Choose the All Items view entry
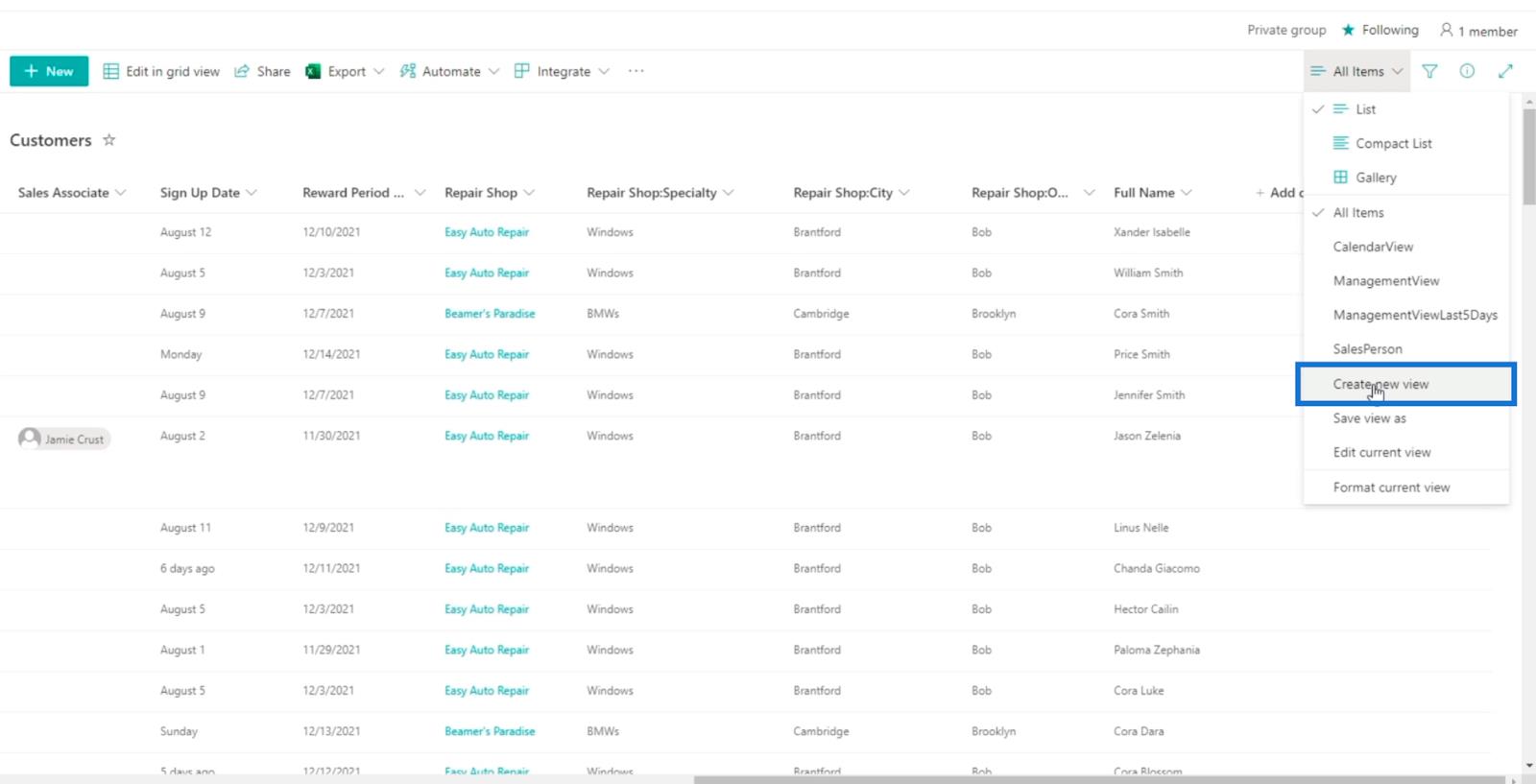The image size is (1536, 784). click(1406, 213)
